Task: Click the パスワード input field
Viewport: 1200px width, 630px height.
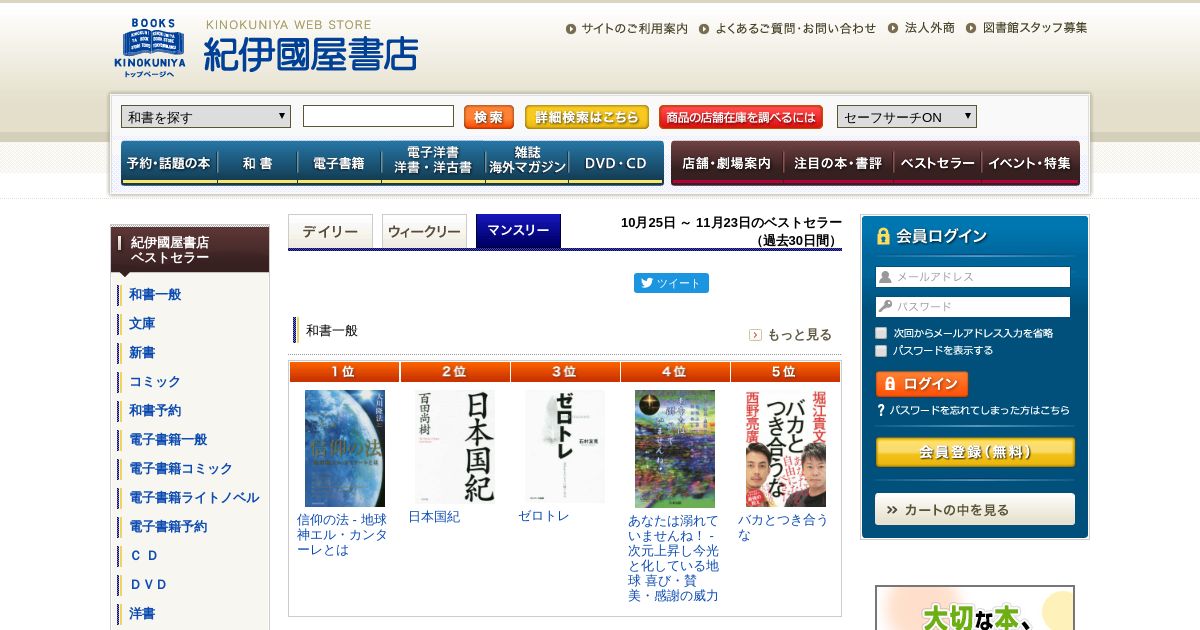Action: (x=973, y=307)
